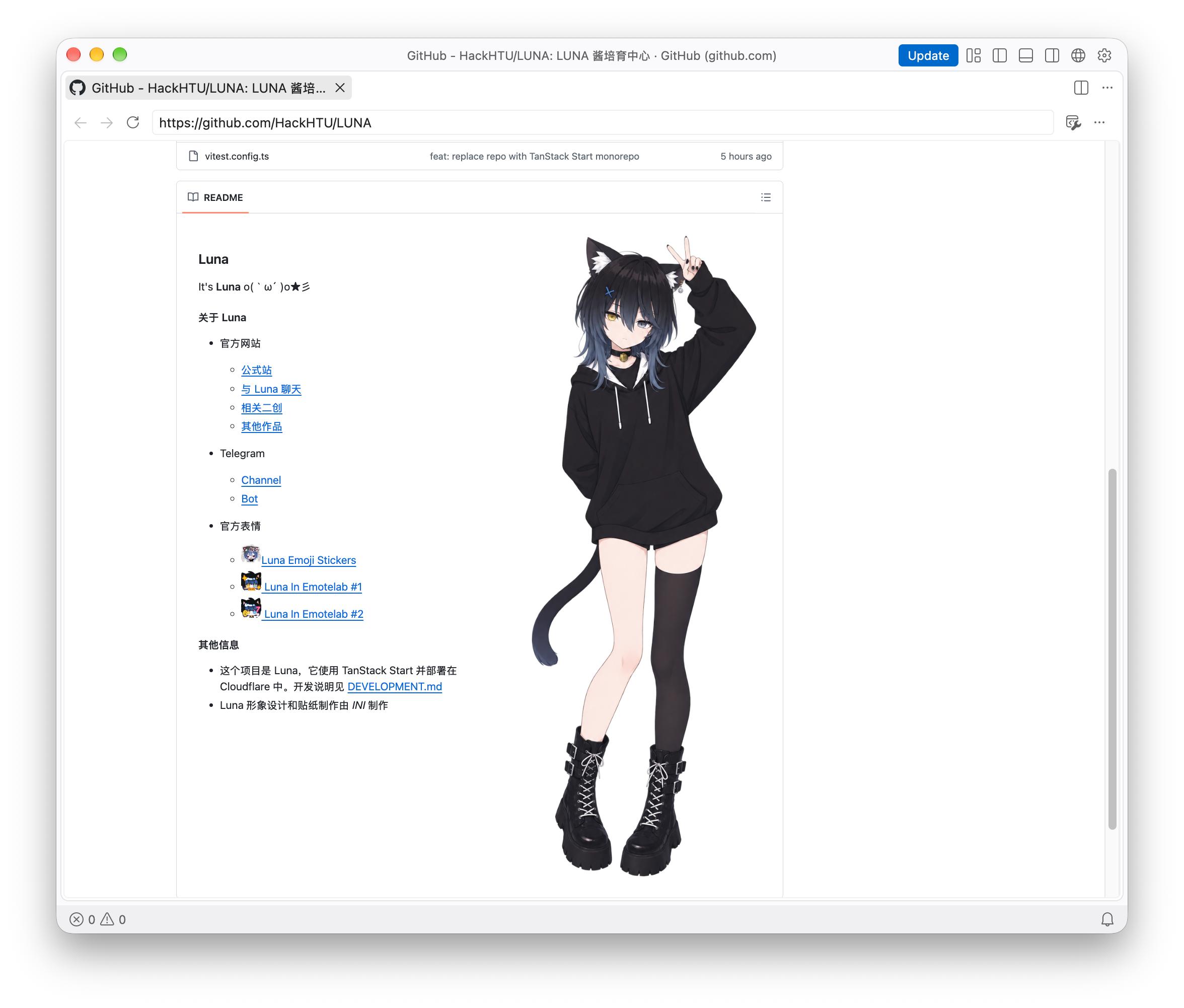Screen dimensions: 1184x1008
Task: Click the warnings triangle icon in status bar
Action: [107, 919]
